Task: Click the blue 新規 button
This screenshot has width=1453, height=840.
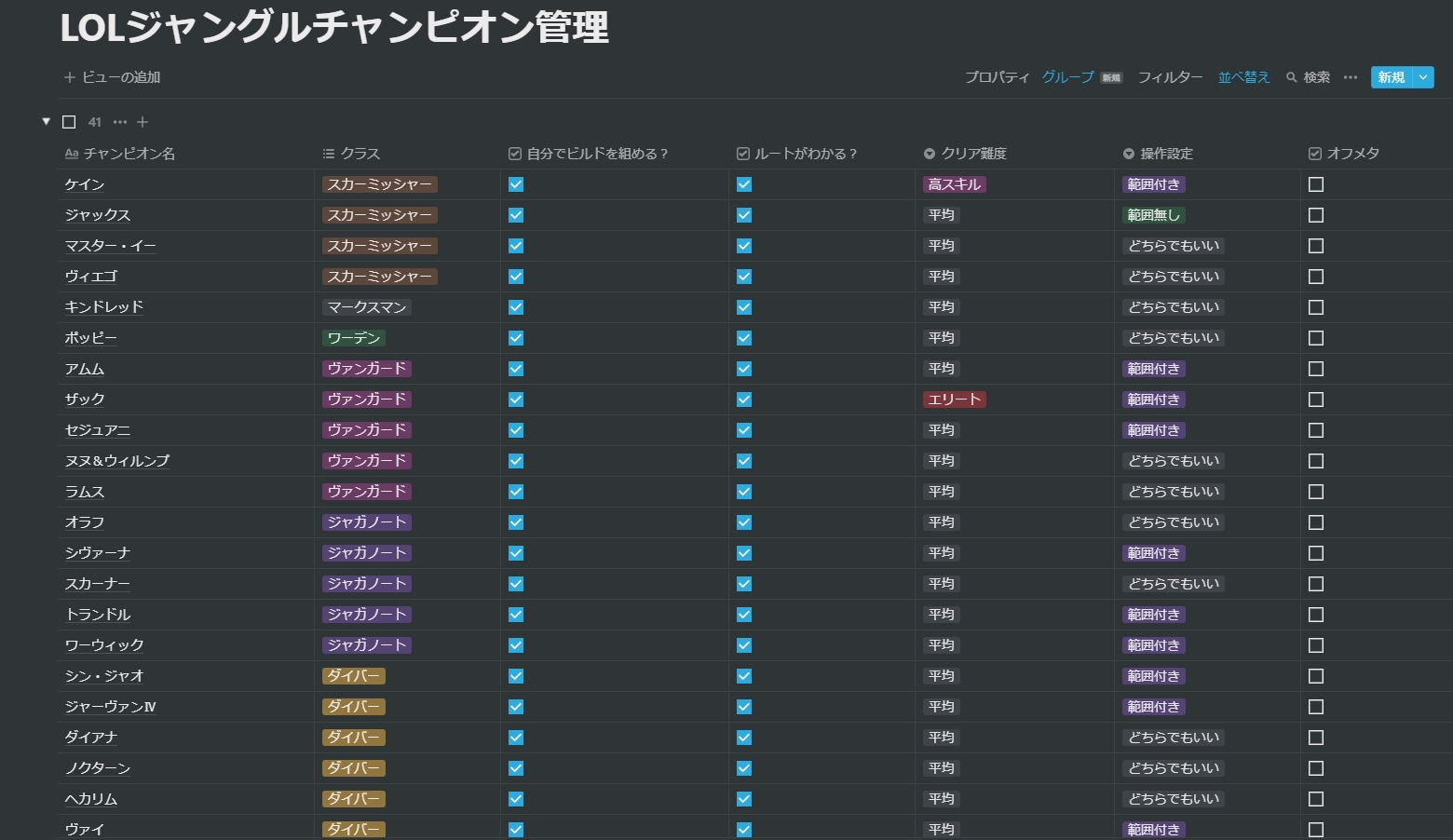Action: click(1392, 77)
